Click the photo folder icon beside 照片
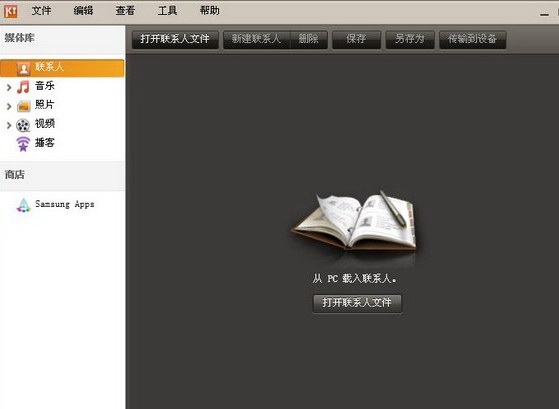The height and width of the screenshot is (409, 559). coord(24,106)
